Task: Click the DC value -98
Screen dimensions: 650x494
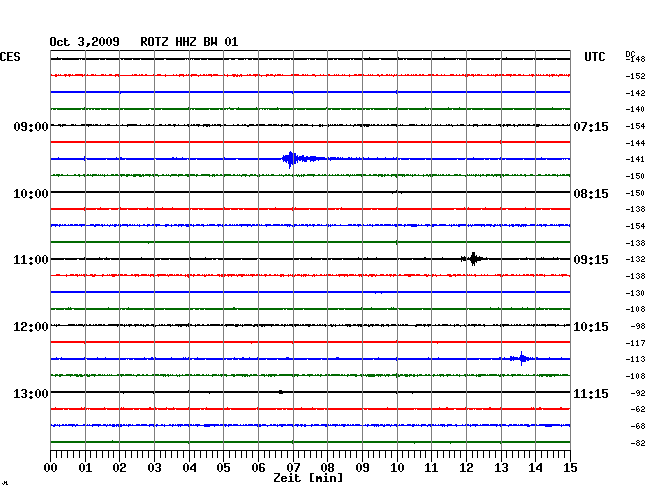Action: point(638,326)
